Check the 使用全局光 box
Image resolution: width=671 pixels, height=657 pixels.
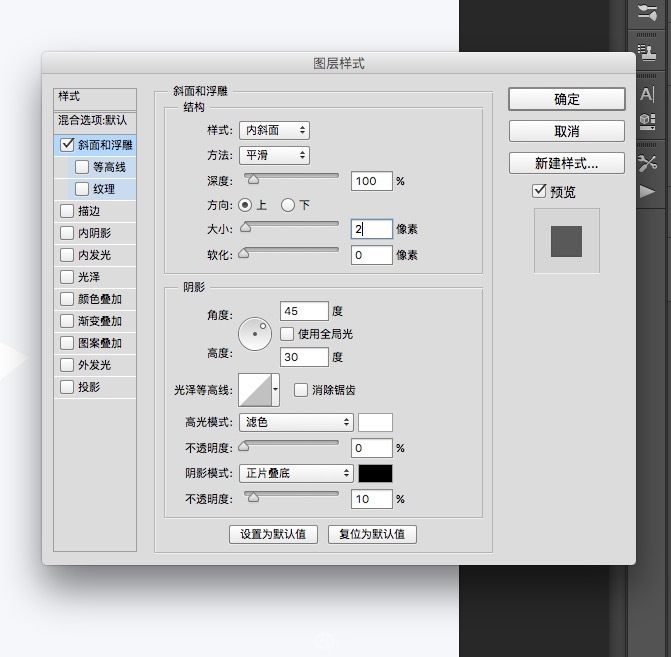pos(287,334)
